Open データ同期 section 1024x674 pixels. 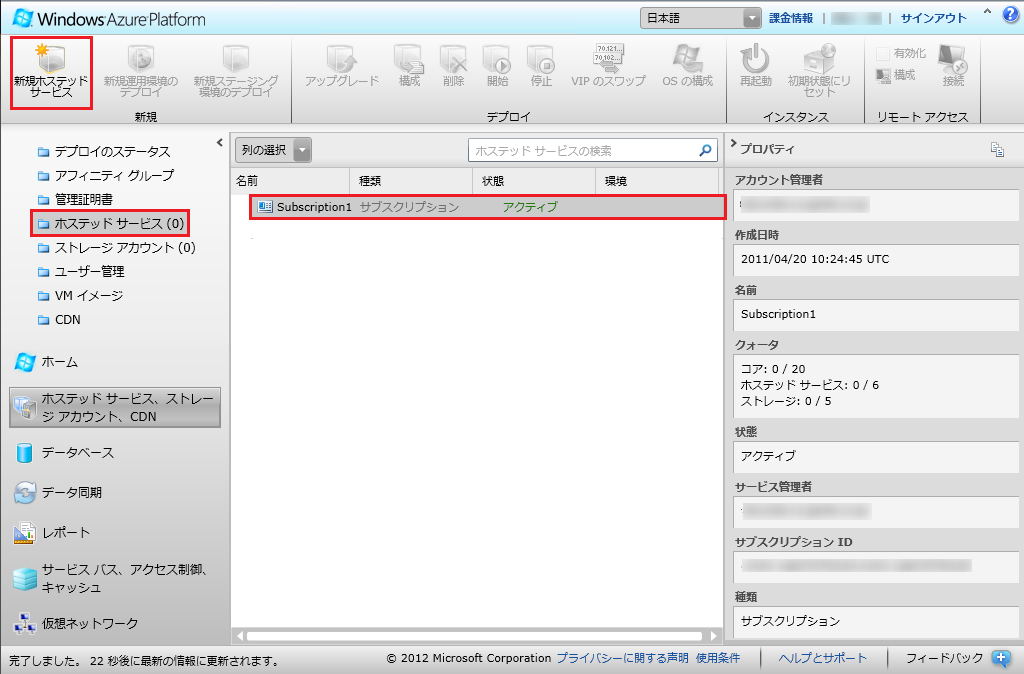(57, 492)
